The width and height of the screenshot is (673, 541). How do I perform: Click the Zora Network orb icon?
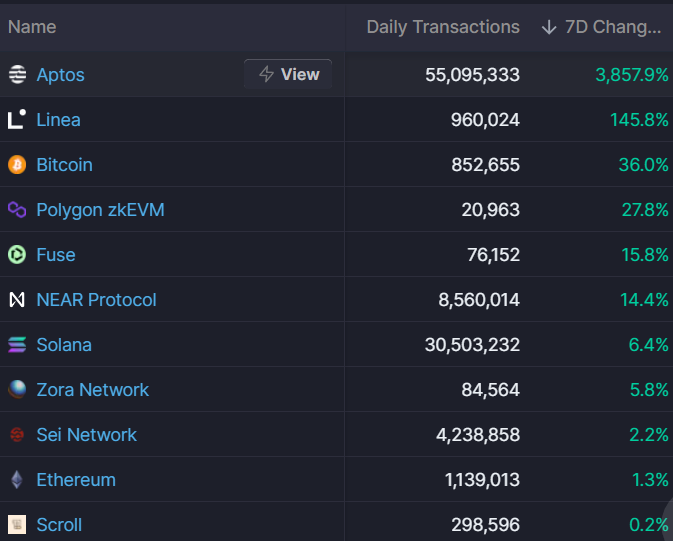[x=17, y=389]
